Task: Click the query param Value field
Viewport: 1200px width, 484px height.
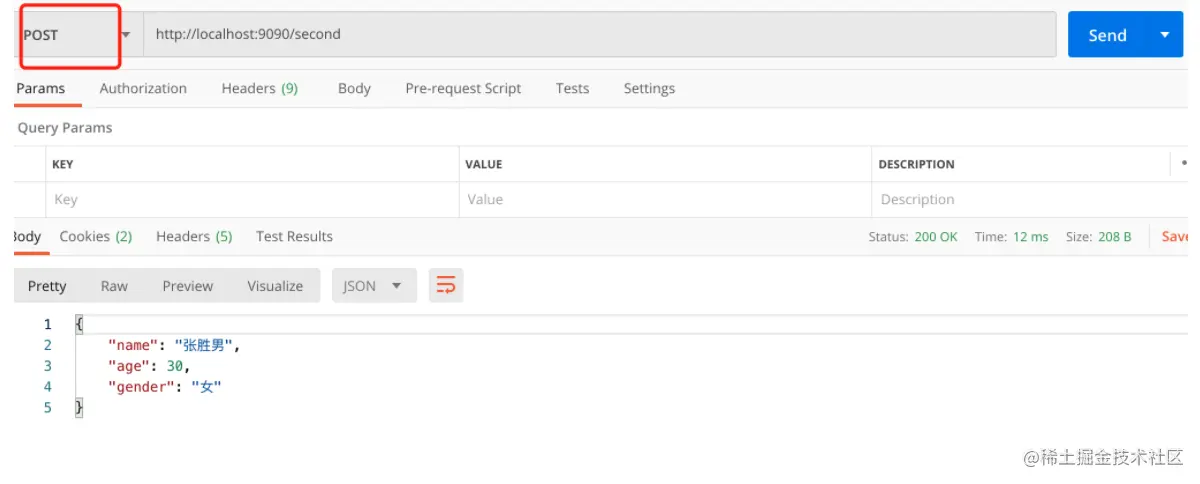Action: [x=666, y=200]
